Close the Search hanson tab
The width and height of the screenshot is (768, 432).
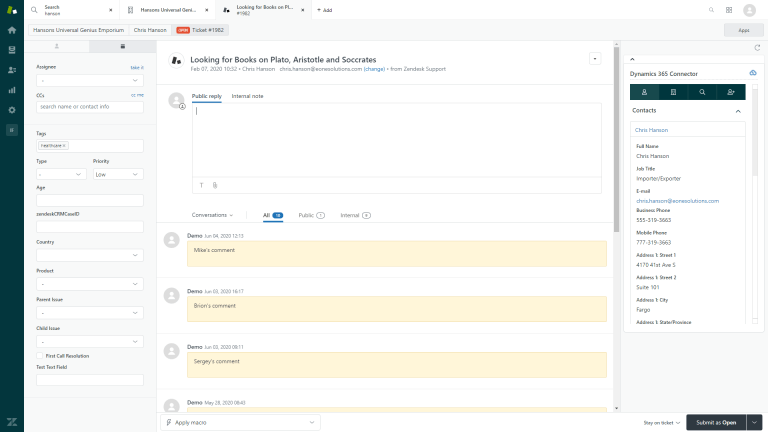click(x=111, y=10)
